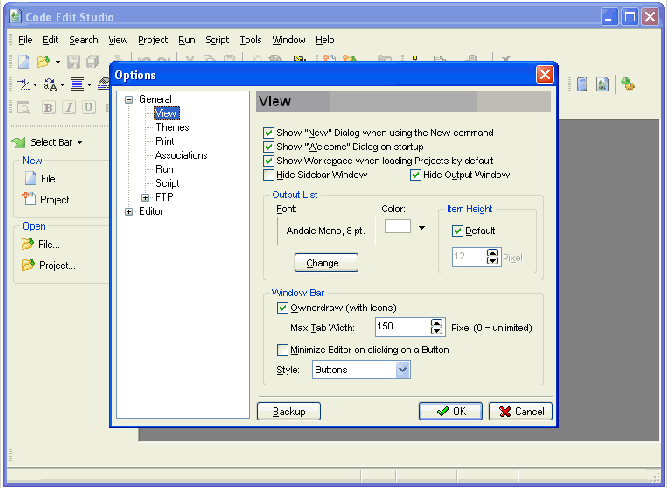
Task: Click the Select Bar green arrow icon
Action: pyautogui.click(x=18, y=143)
